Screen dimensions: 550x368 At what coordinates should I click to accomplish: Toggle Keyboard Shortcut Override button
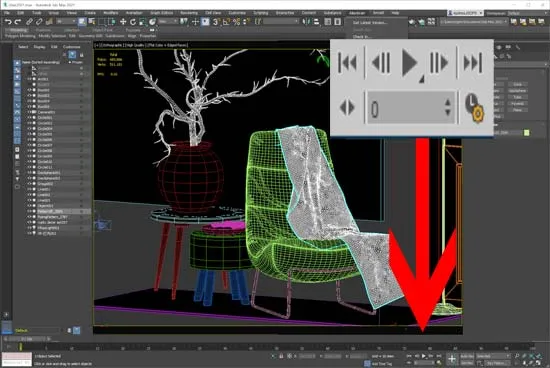pyautogui.click(x=205, y=22)
